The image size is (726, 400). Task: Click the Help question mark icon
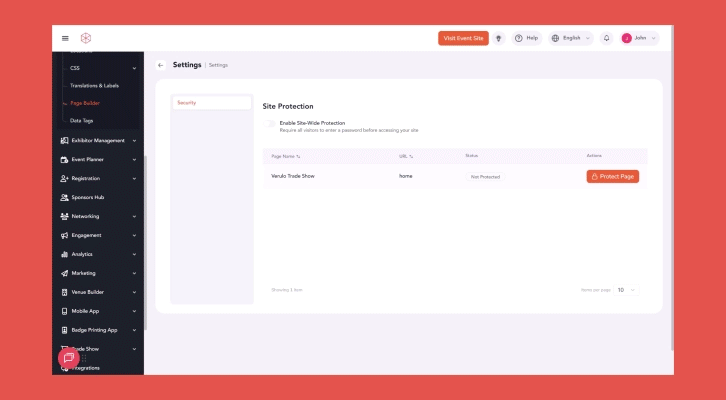(519, 38)
